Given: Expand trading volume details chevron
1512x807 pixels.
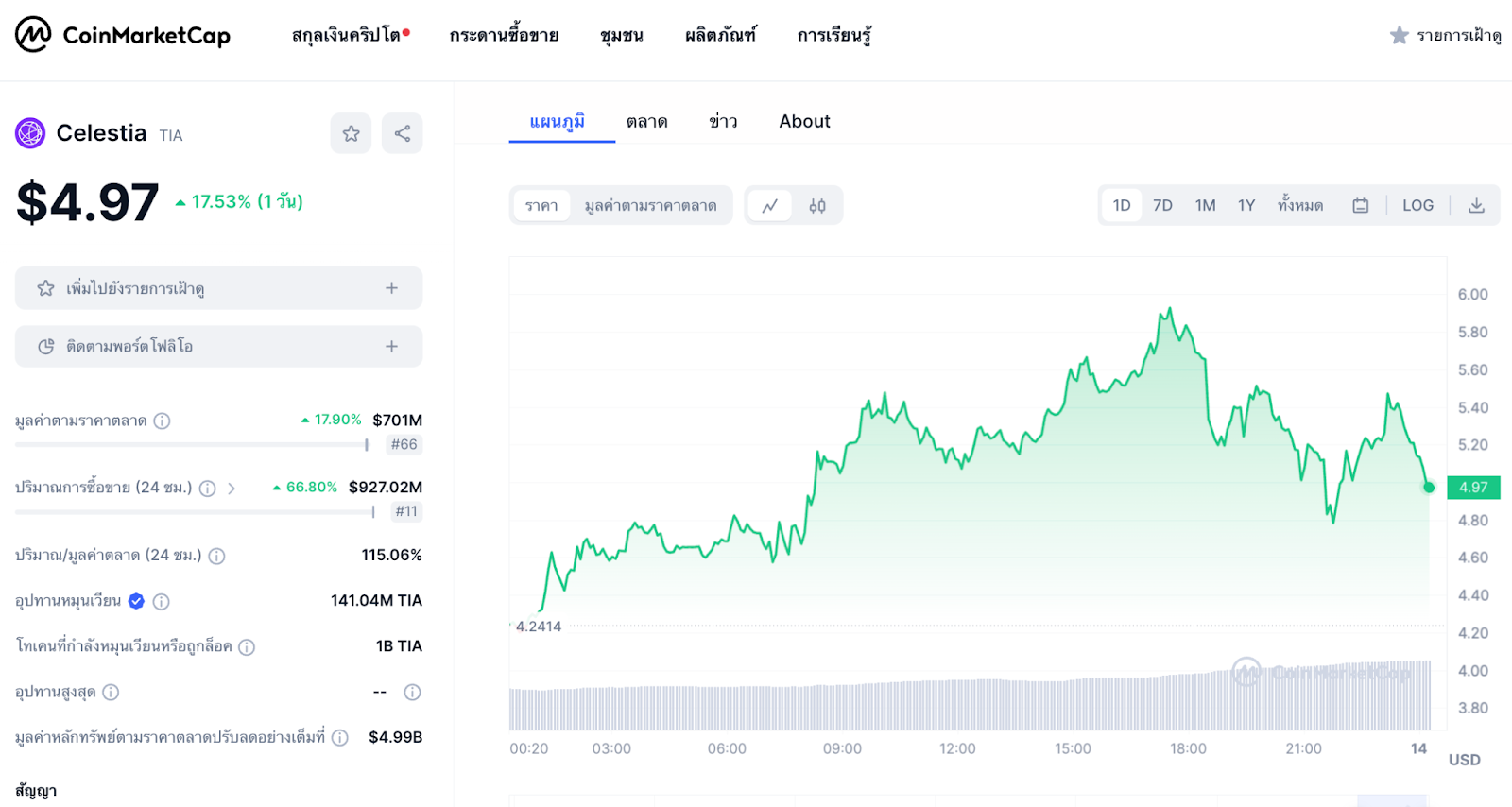Looking at the screenshot, I should tap(232, 489).
